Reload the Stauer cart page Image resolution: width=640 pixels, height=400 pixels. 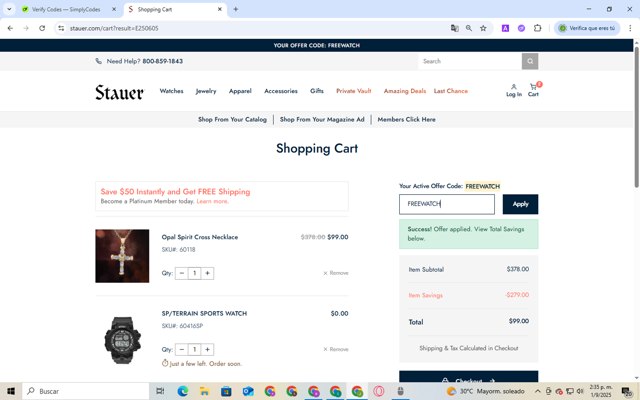42,28
